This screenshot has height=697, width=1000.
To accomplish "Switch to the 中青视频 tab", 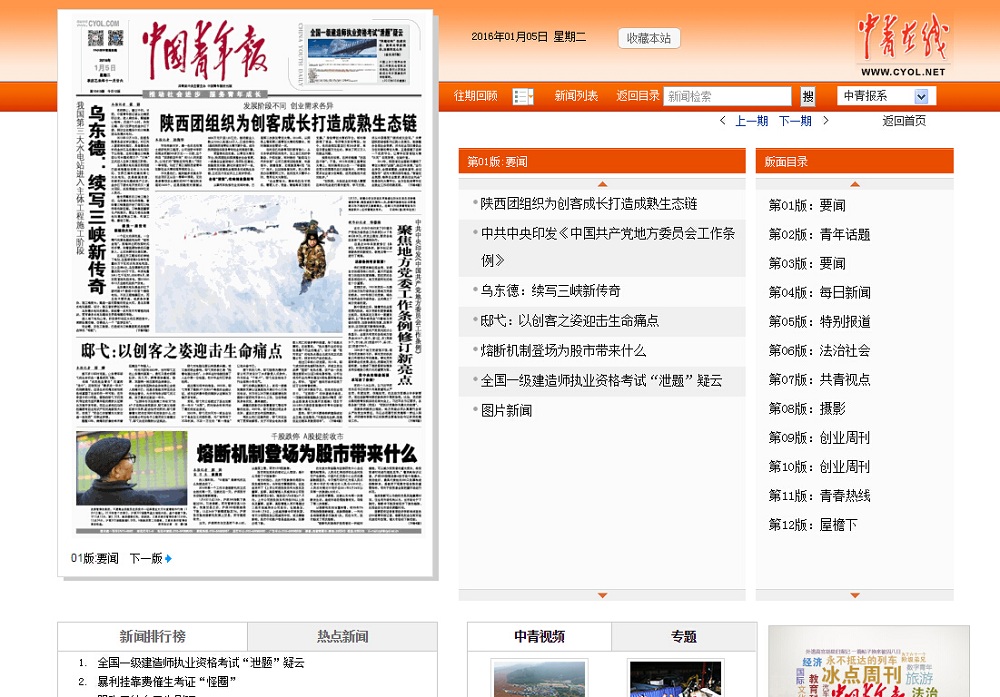I will coord(540,636).
